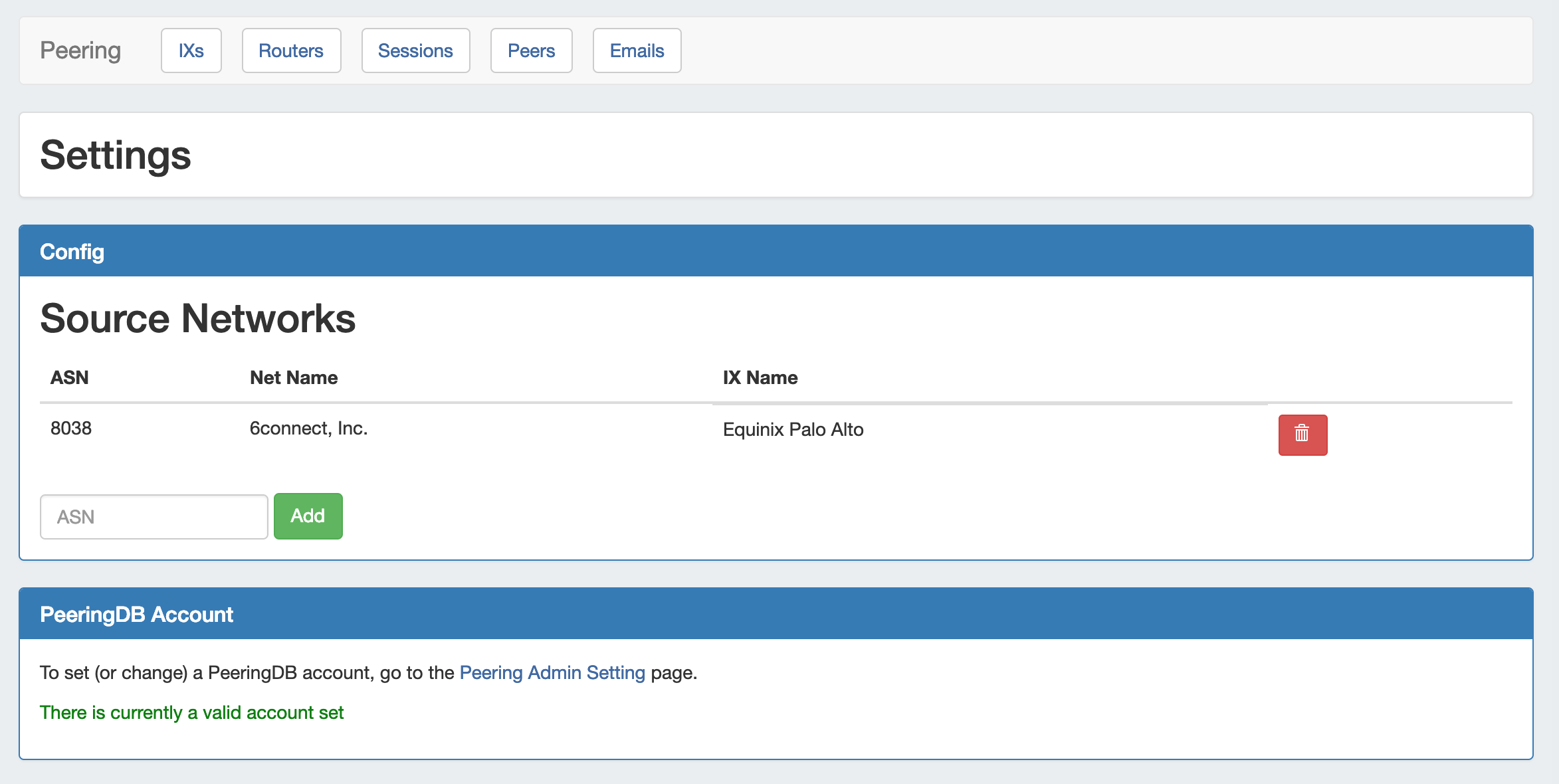Screen dimensions: 1559x784
Task: Click the Net Name column header
Action: click(293, 377)
